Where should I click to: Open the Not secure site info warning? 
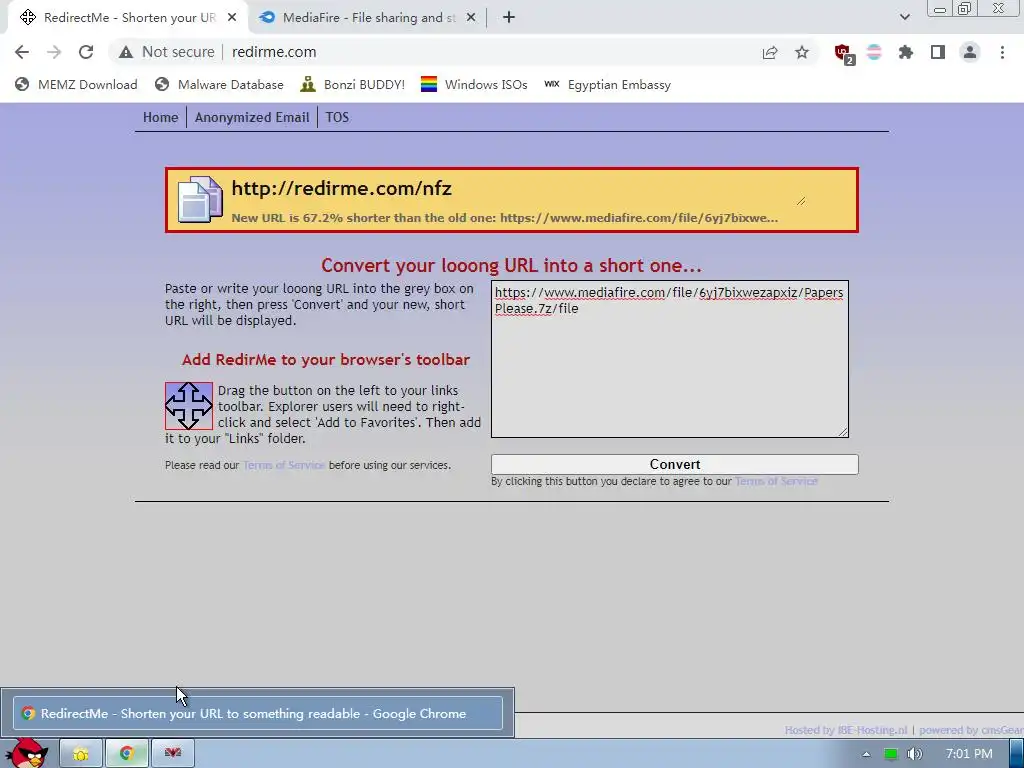click(x=167, y=52)
